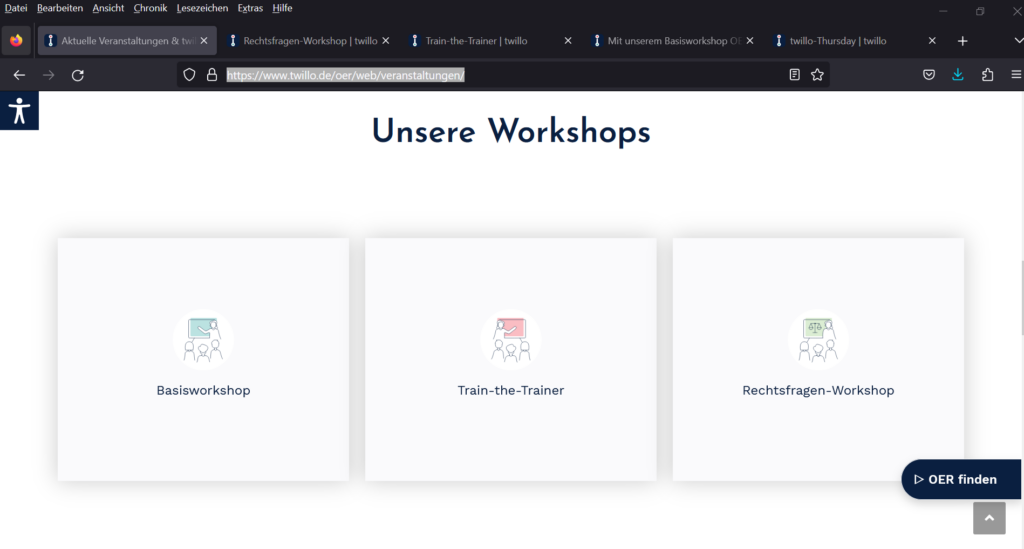The width and height of the screenshot is (1024, 549).
Task: Follow the Rechtsfragen-Workshop link text
Action: [x=818, y=390]
